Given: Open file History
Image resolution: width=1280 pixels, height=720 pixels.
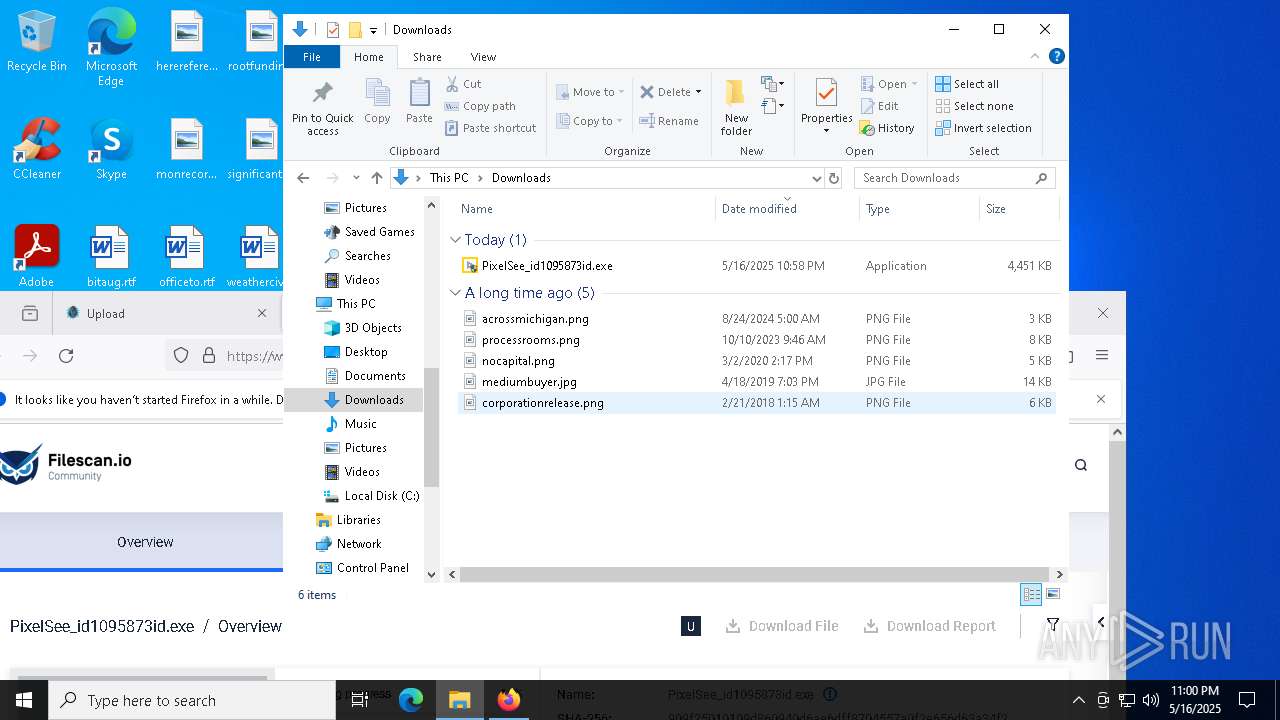Looking at the screenshot, I should coord(887,128).
